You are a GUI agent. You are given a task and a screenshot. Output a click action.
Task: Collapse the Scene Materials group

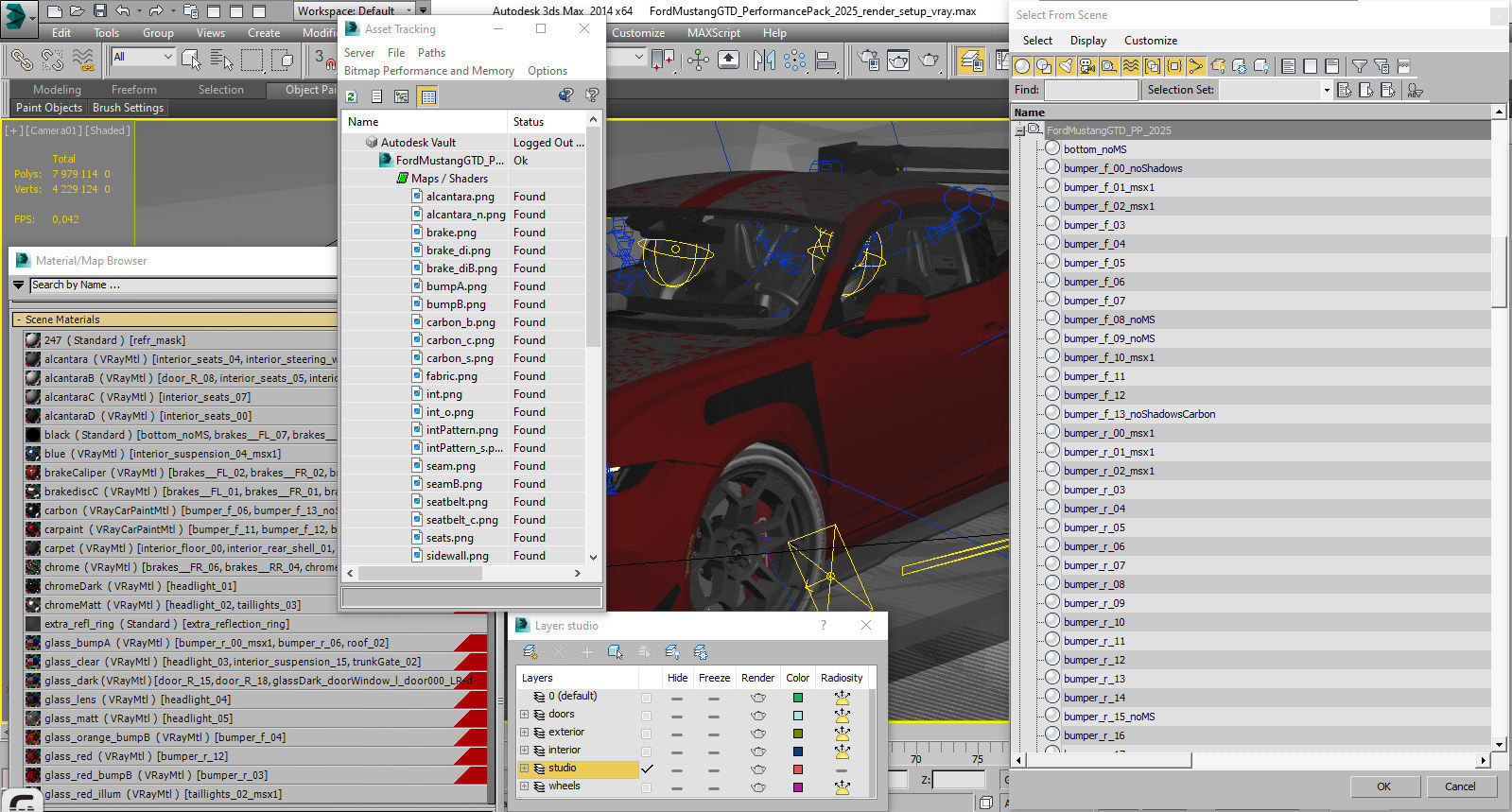coord(18,320)
